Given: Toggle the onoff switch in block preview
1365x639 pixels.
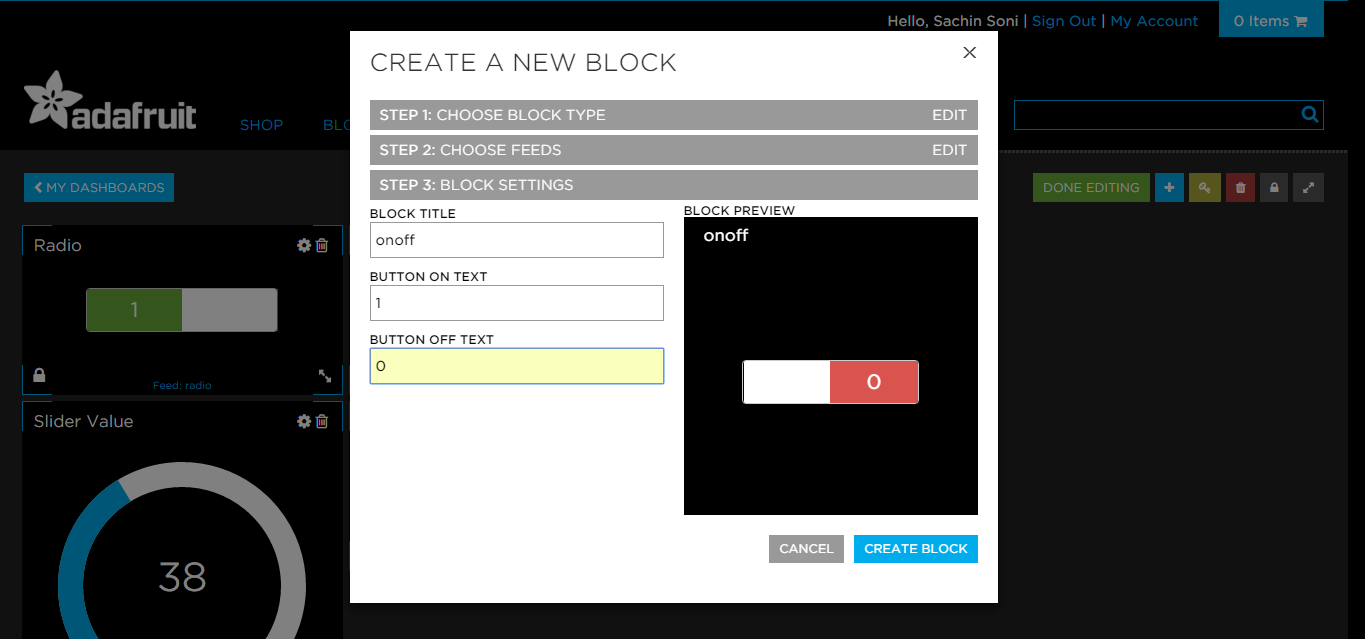Looking at the screenshot, I should [x=830, y=382].
